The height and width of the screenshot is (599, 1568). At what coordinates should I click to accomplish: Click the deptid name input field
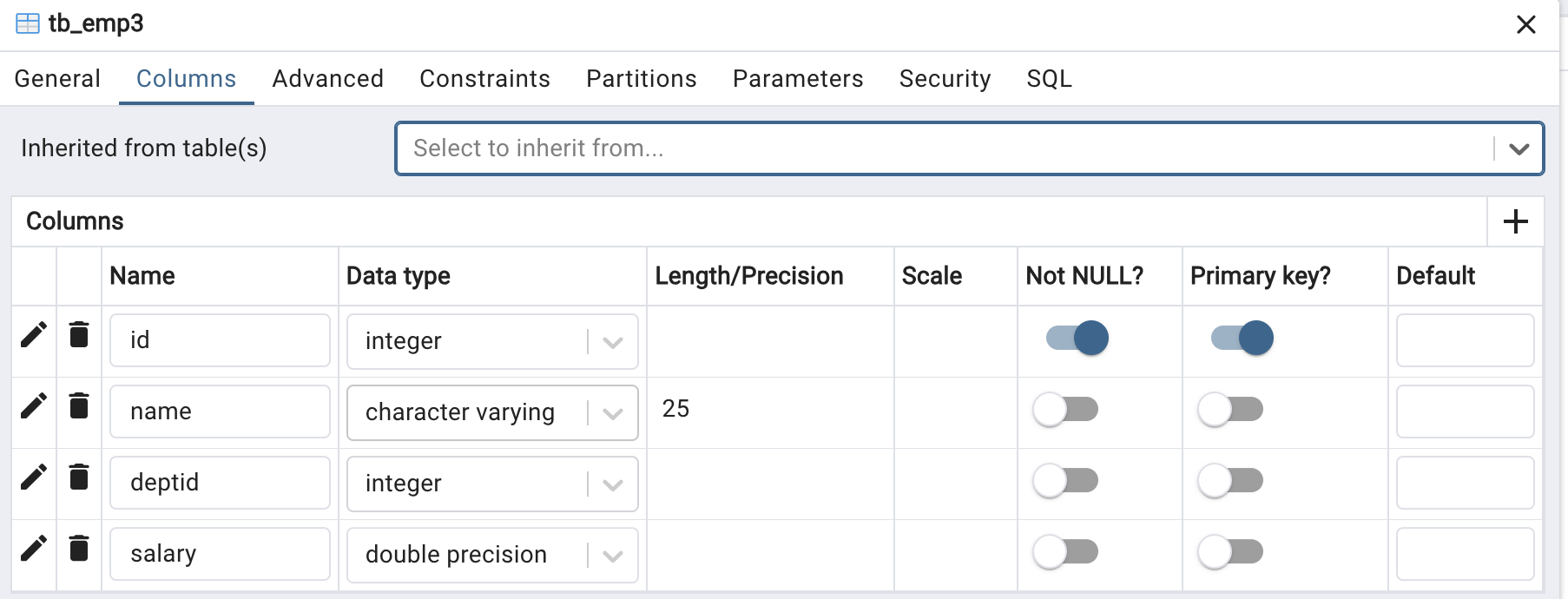click(x=220, y=483)
